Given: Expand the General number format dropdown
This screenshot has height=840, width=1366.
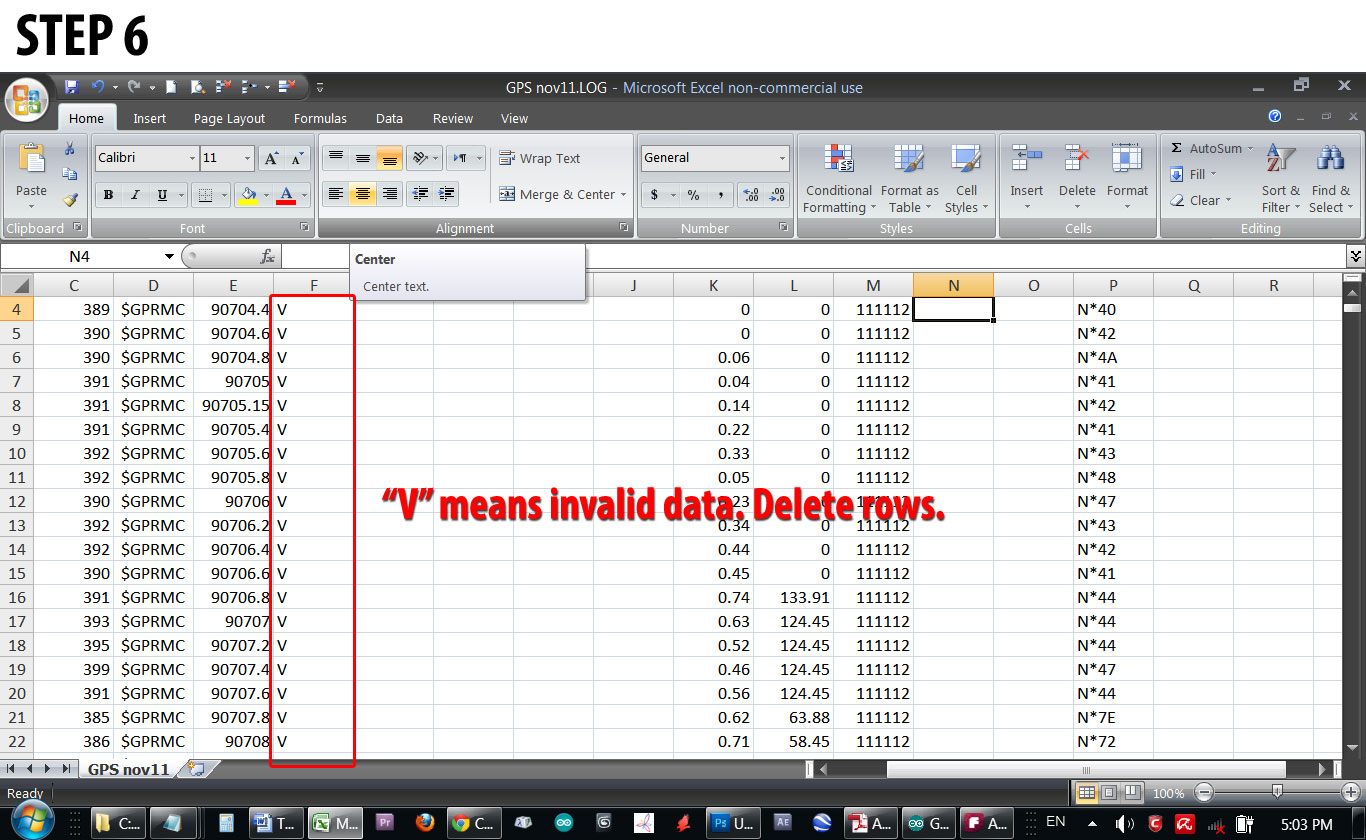Looking at the screenshot, I should 780,157.
